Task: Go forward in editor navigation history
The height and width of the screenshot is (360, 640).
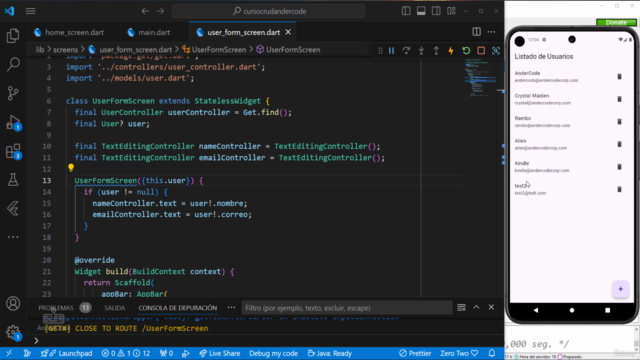Action: pos(160,11)
